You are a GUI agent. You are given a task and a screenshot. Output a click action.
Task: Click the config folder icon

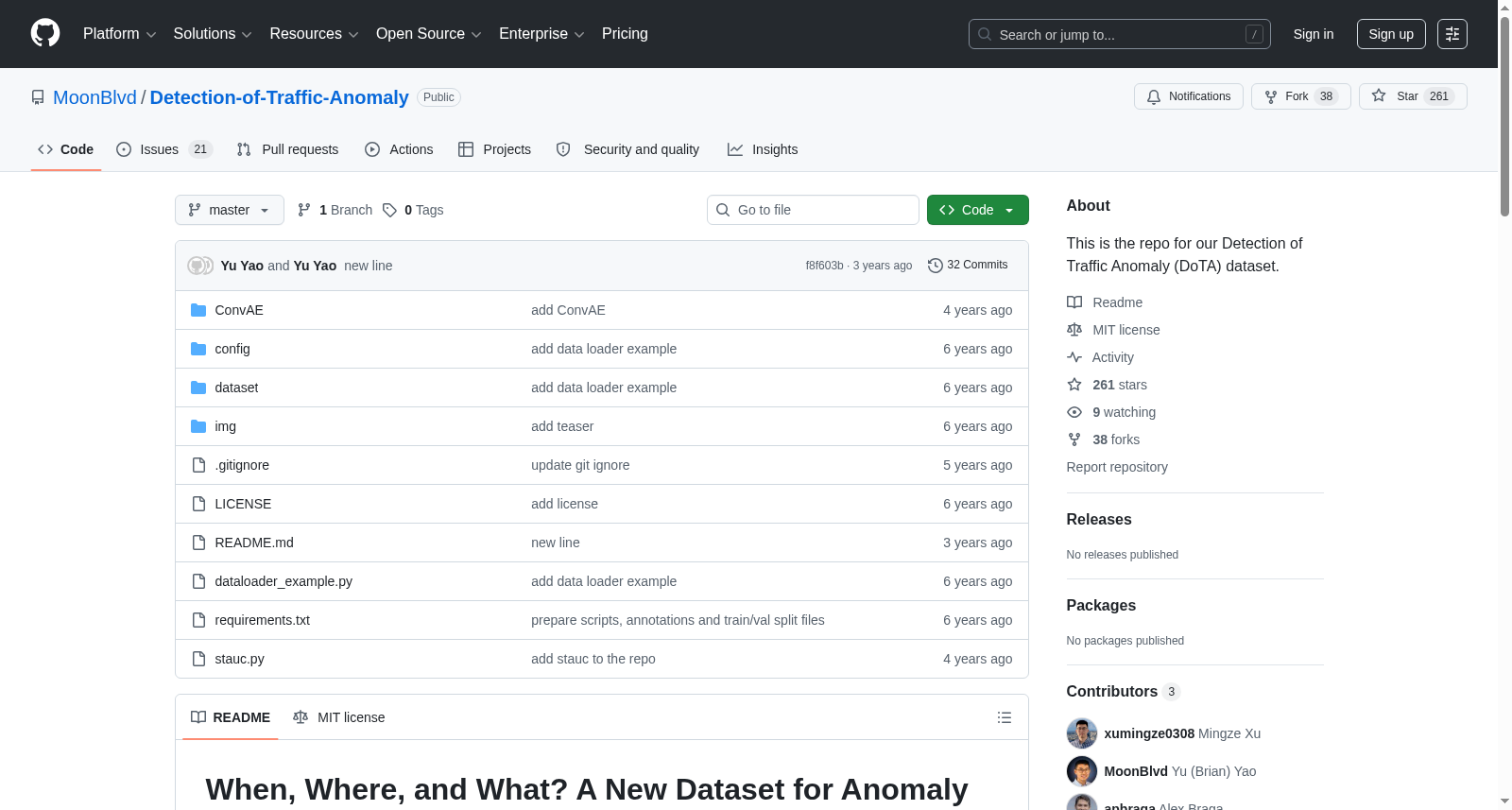(x=198, y=349)
